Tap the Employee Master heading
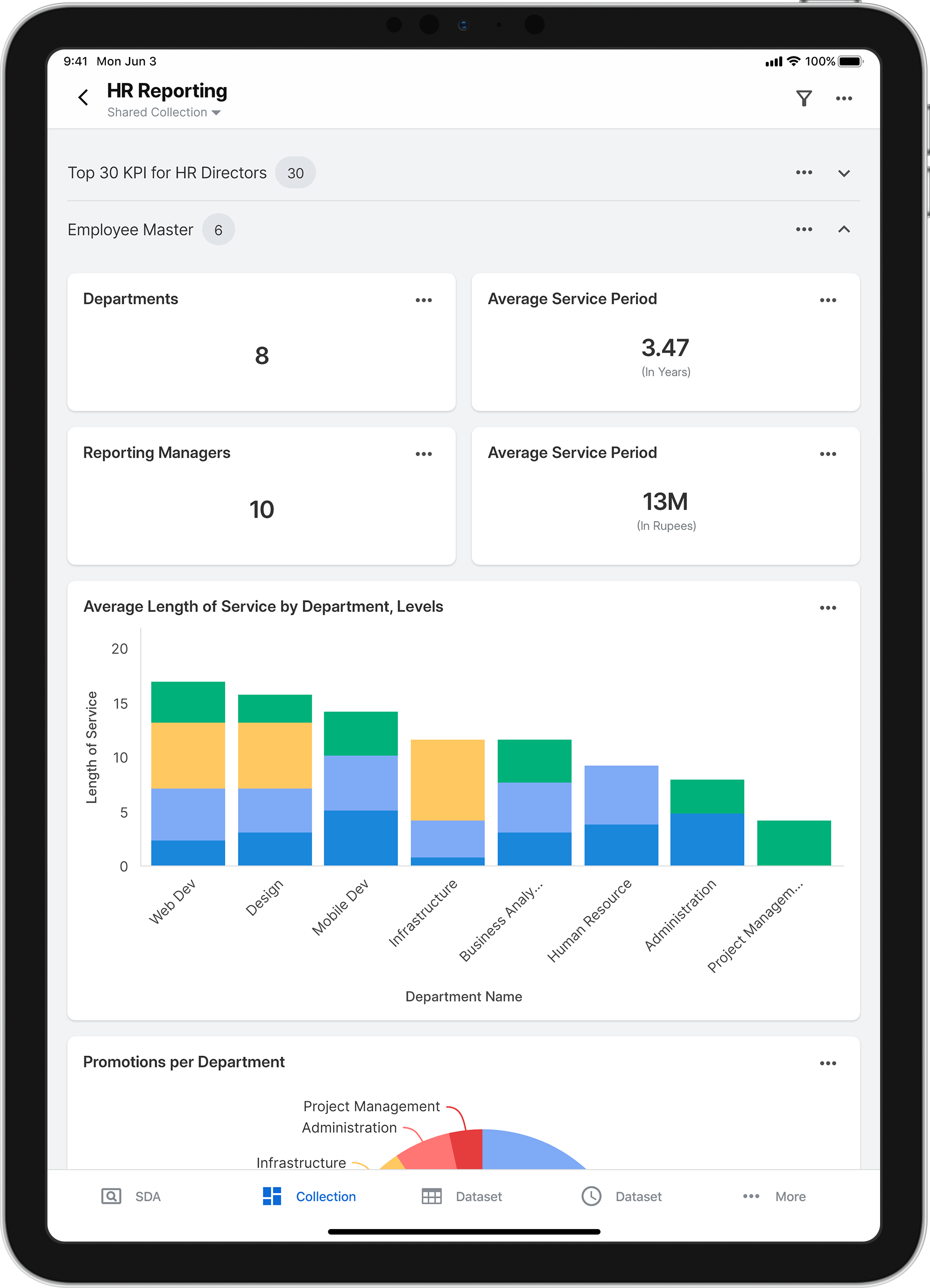This screenshot has width=930, height=1288. point(131,229)
